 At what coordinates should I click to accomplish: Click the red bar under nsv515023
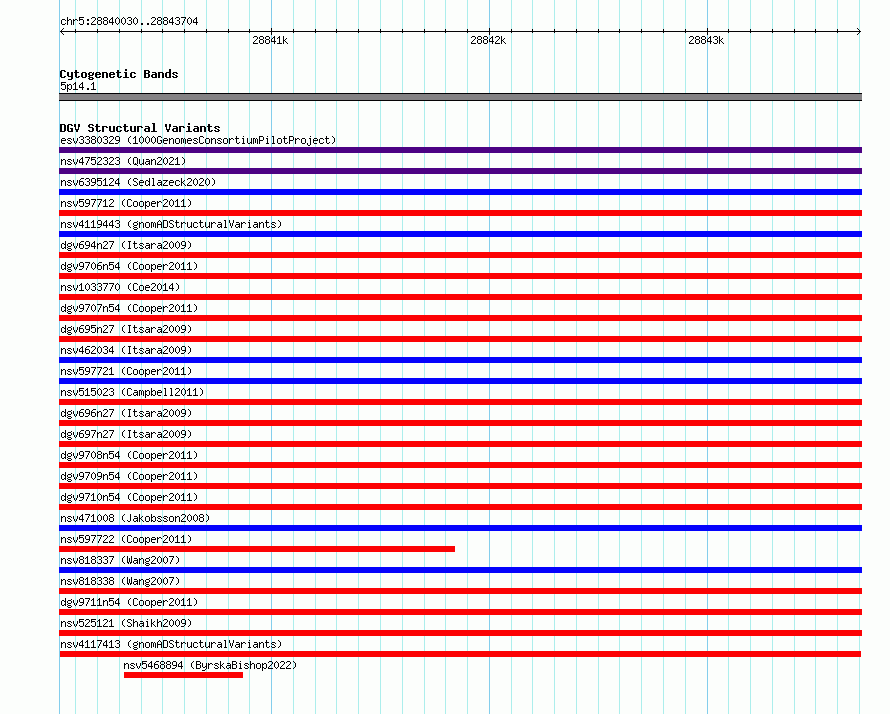[460, 402]
